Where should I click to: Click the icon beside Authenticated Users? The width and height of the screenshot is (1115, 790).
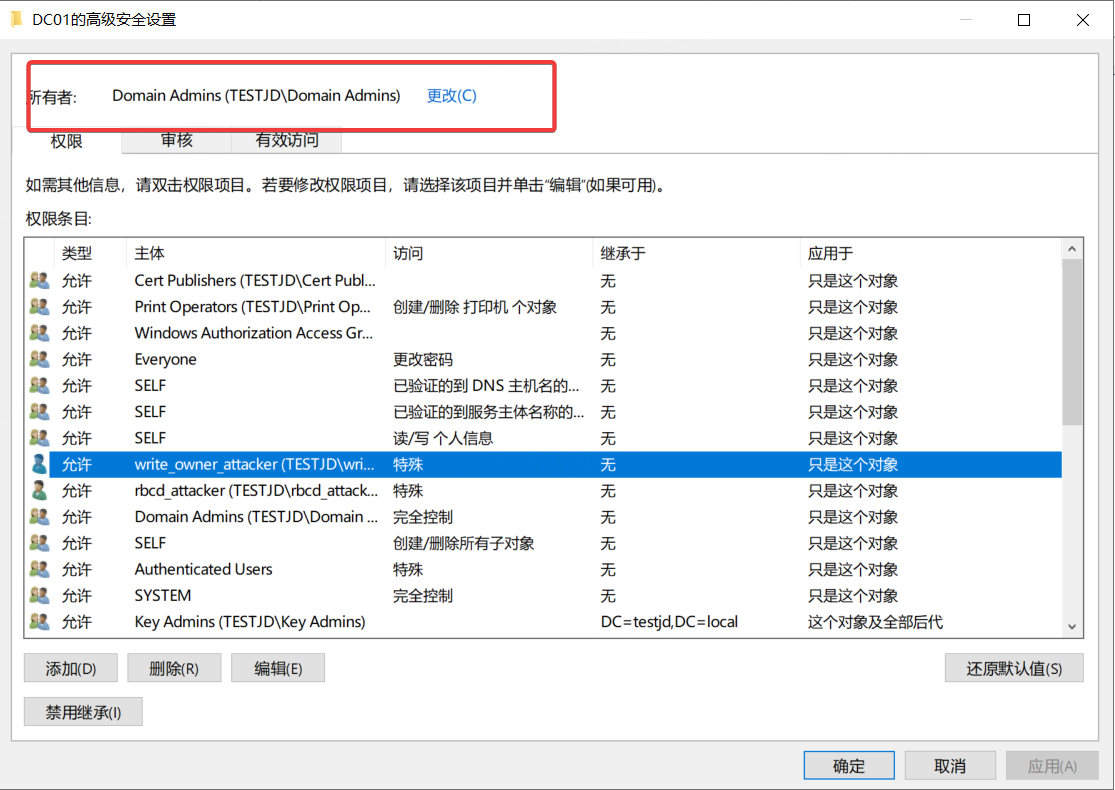click(39, 569)
